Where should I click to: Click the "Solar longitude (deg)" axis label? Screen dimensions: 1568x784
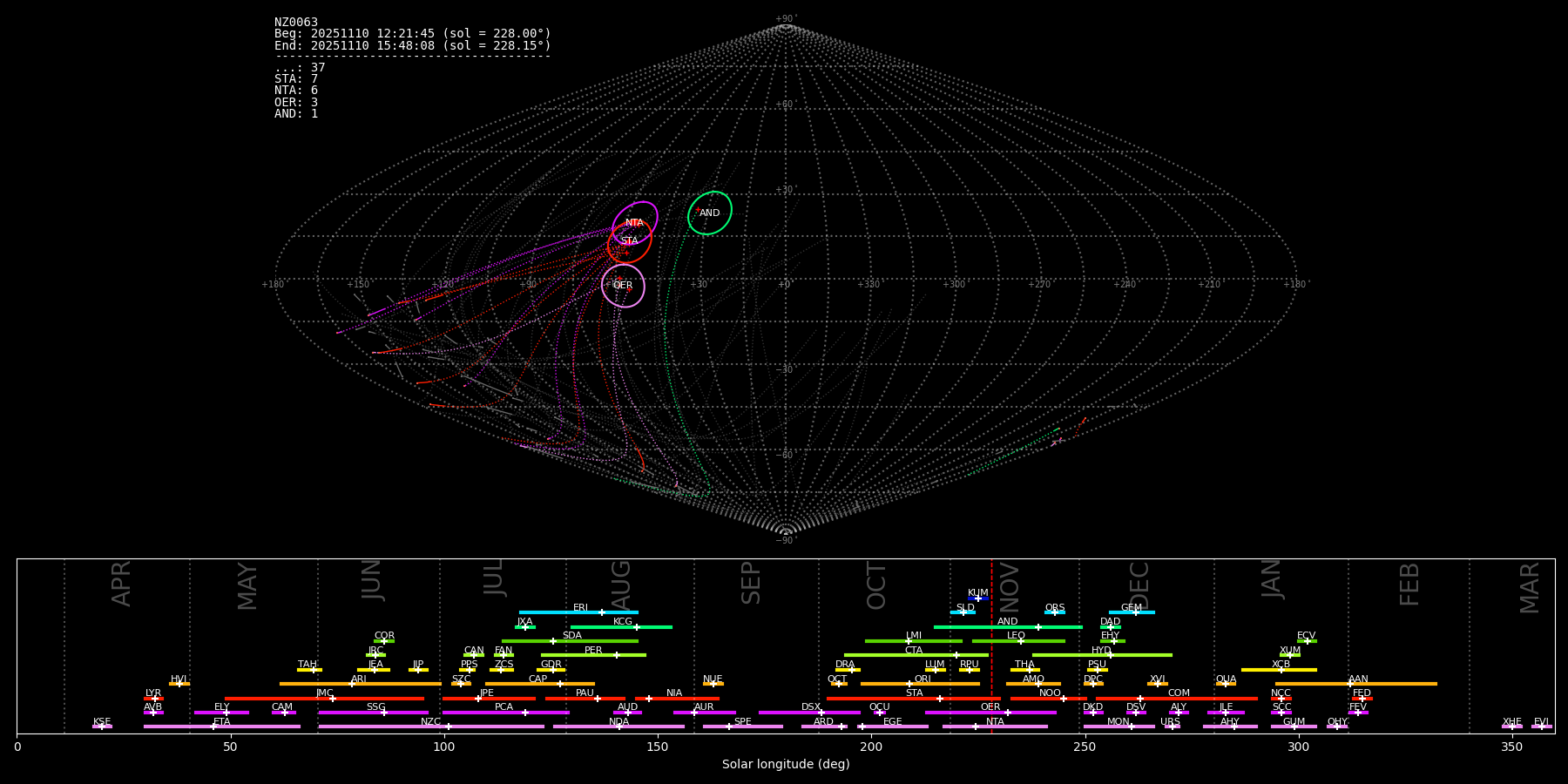785,765
